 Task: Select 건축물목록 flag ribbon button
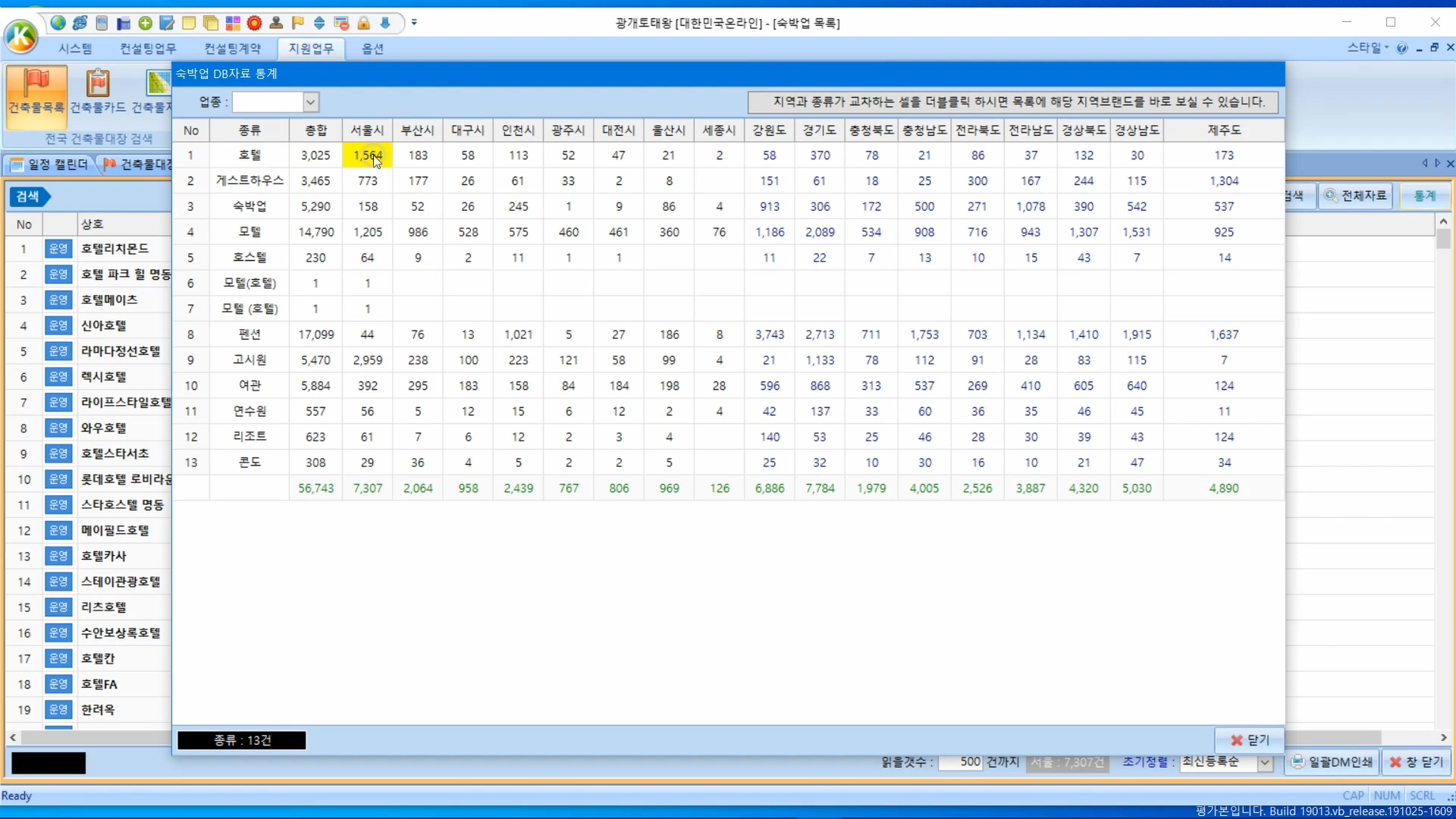tap(36, 91)
